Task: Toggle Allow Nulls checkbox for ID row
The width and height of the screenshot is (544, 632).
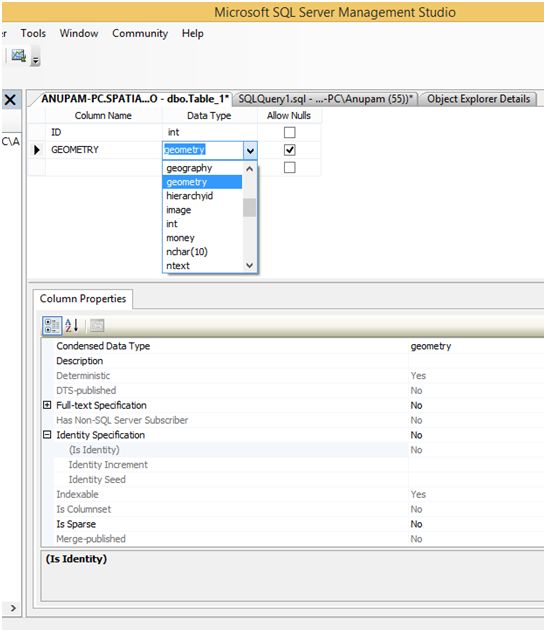Action: 289,132
